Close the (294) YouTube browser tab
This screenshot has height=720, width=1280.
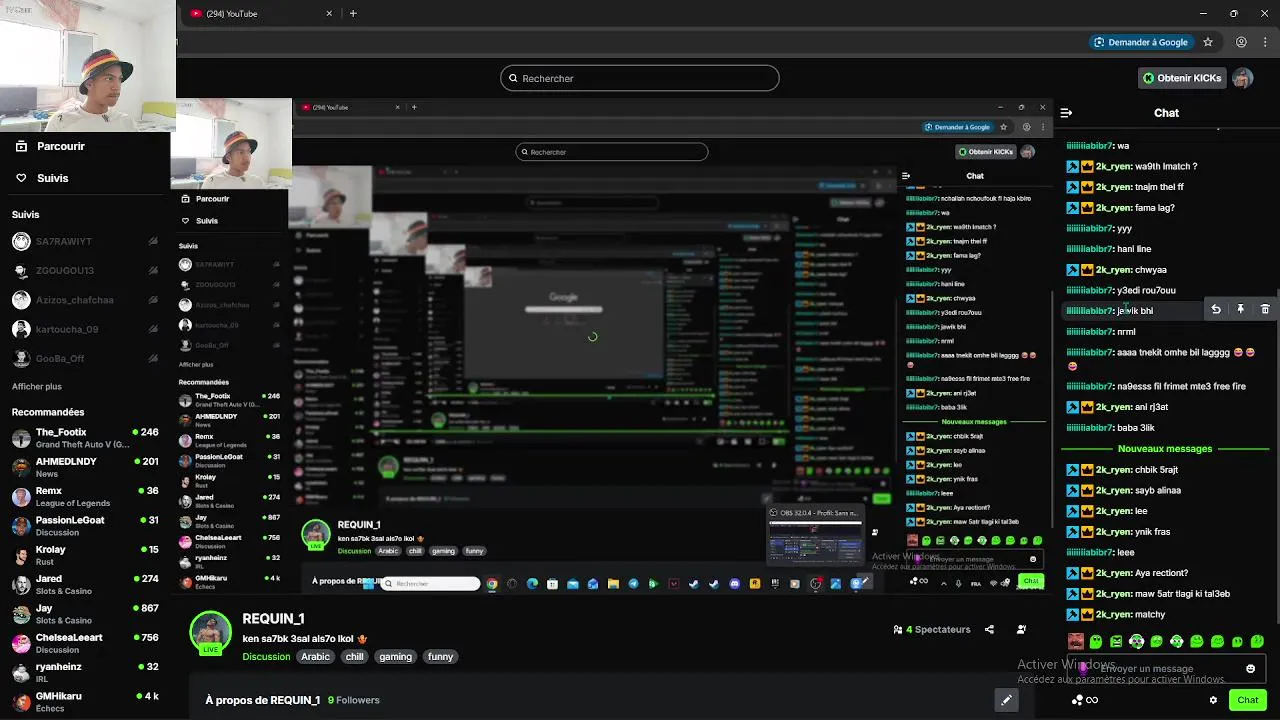click(x=329, y=14)
